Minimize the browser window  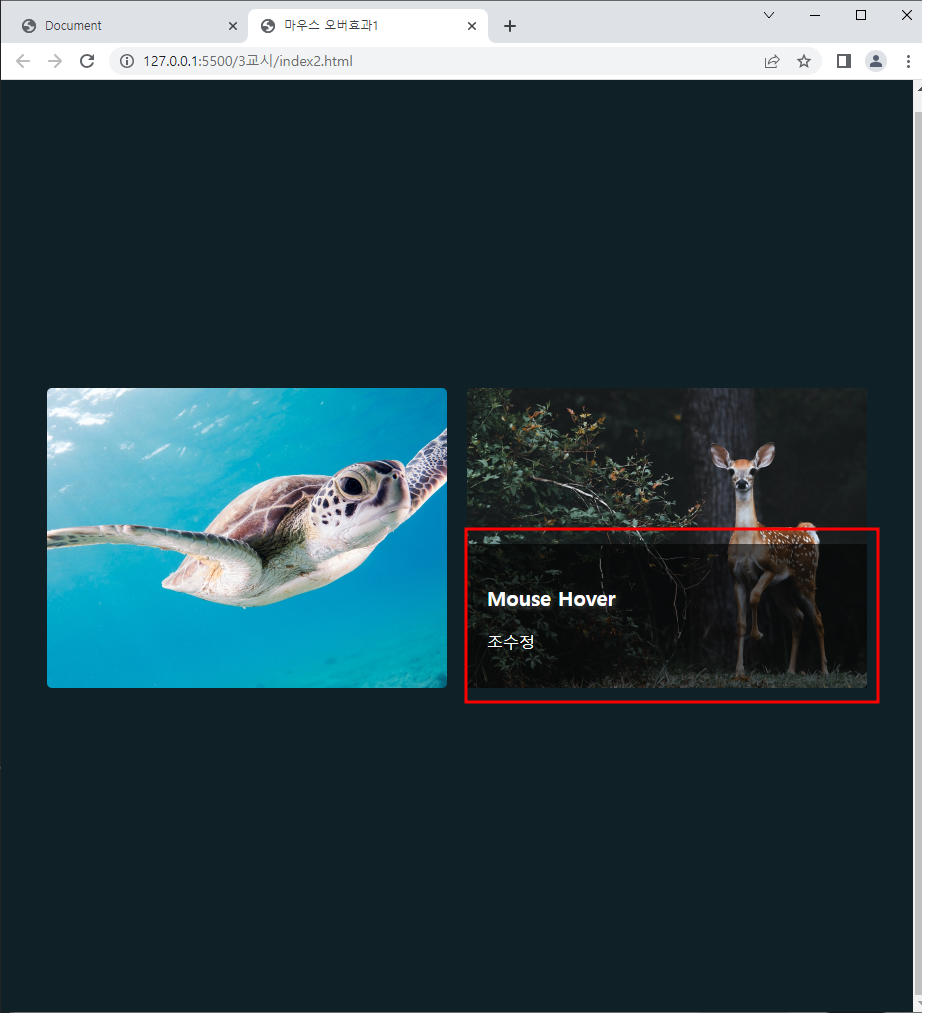815,16
